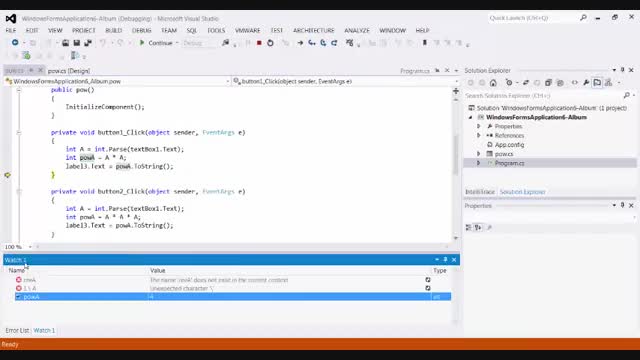Open the editor zoom percentage dropdown
This screenshot has height=360, width=640.
[30, 247]
